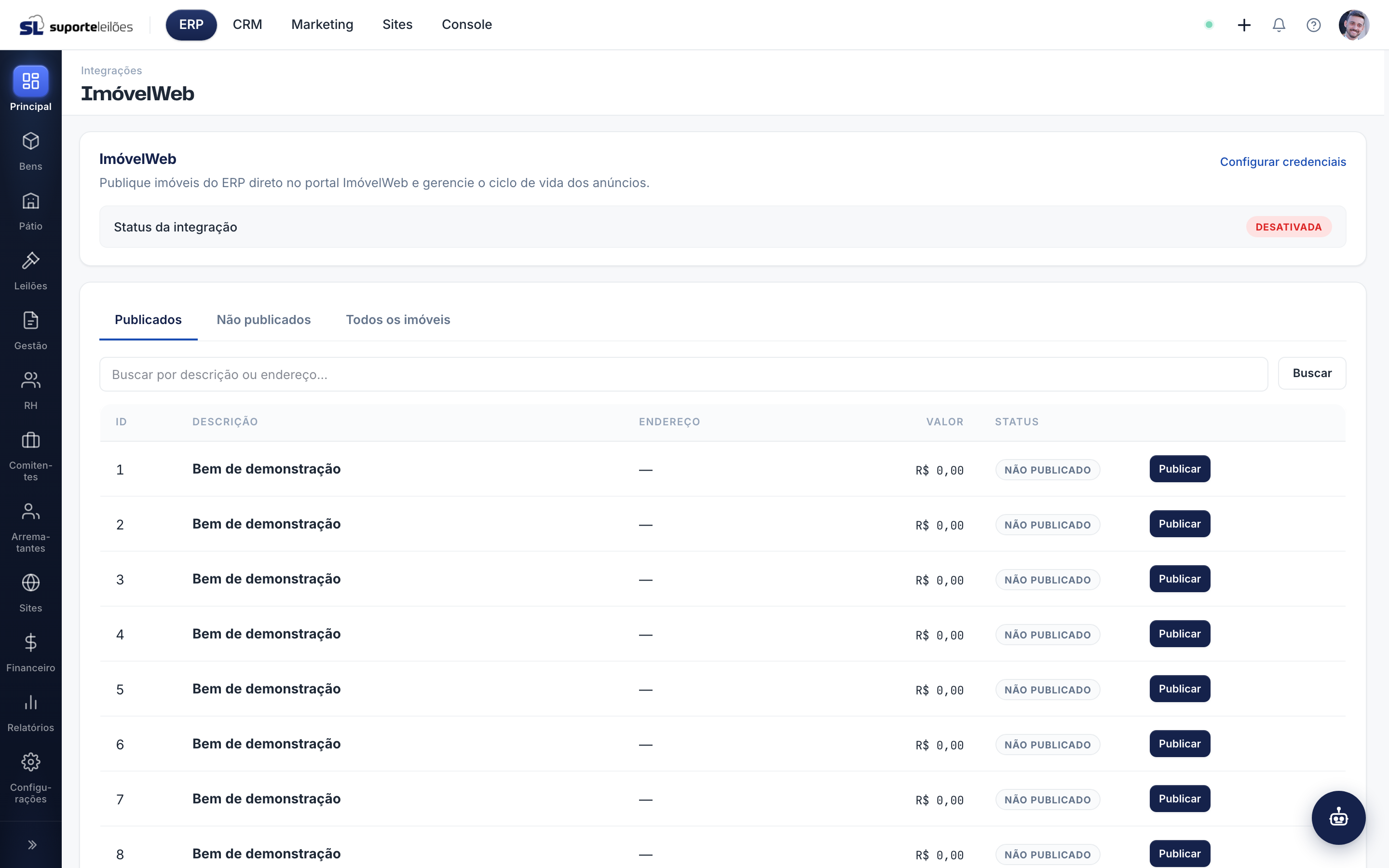Image resolution: width=1389 pixels, height=868 pixels.
Task: Open the user profile avatar
Action: [1354, 25]
